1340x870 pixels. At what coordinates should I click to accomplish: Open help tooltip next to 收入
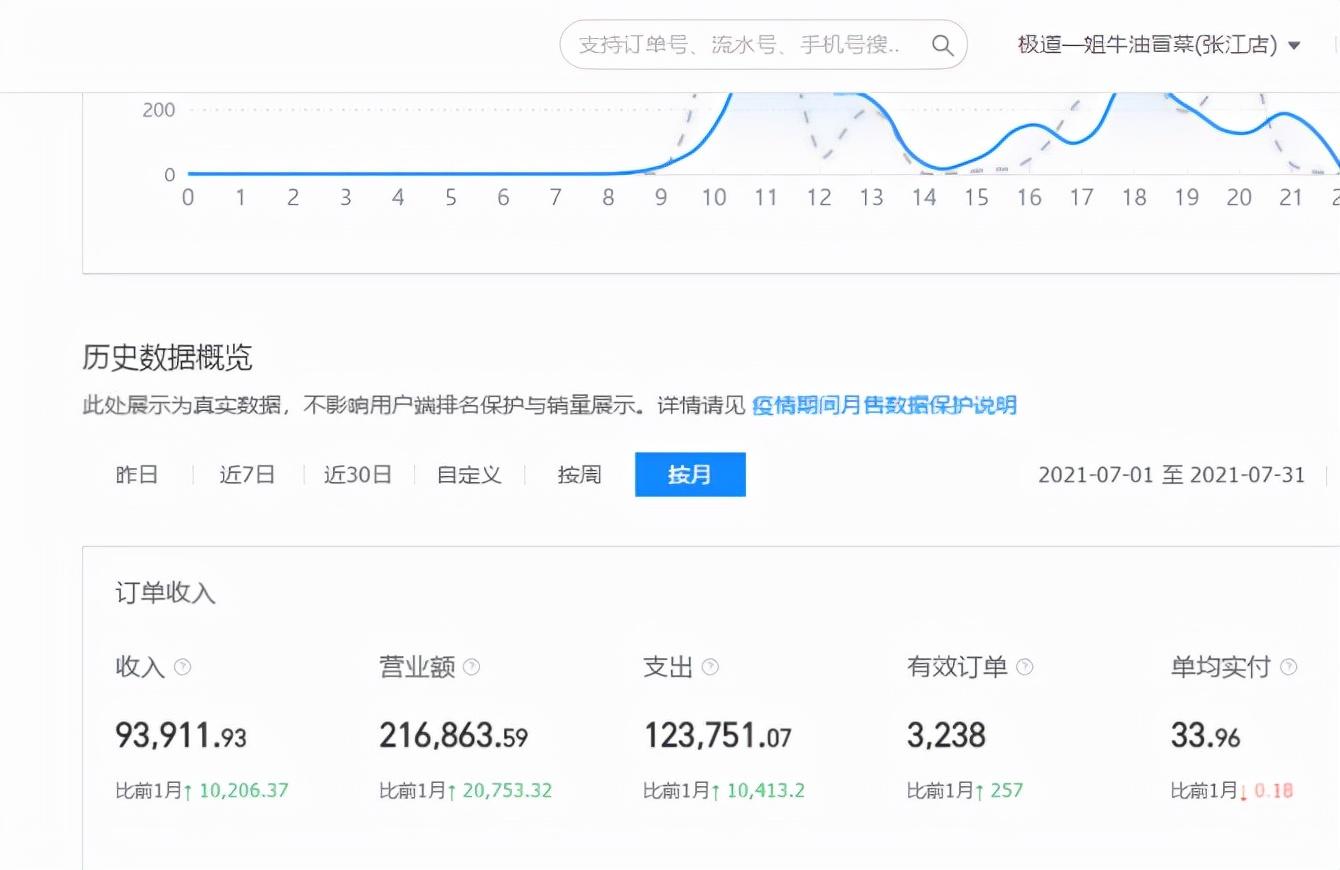pyautogui.click(x=183, y=667)
